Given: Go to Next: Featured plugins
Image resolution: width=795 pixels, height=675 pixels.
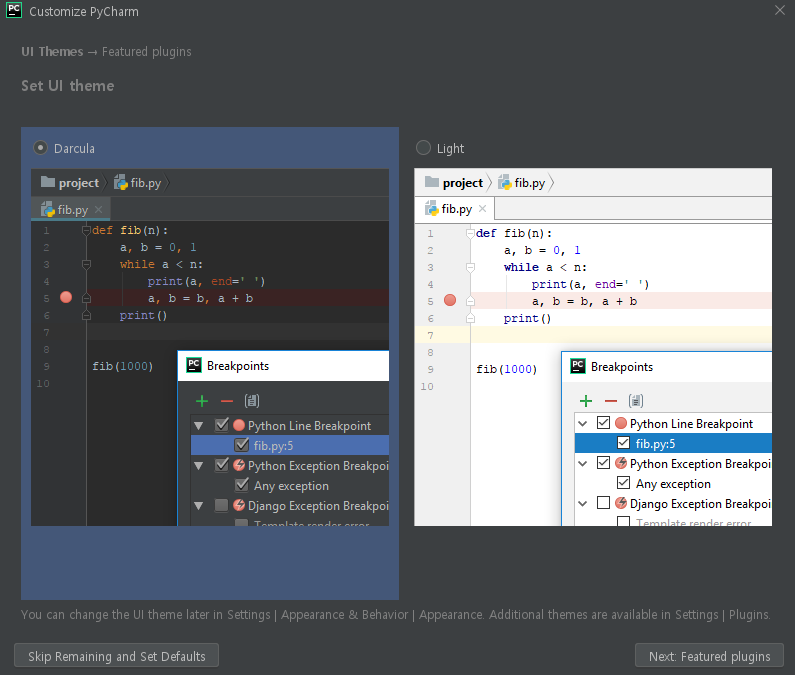Looking at the screenshot, I should [709, 656].
